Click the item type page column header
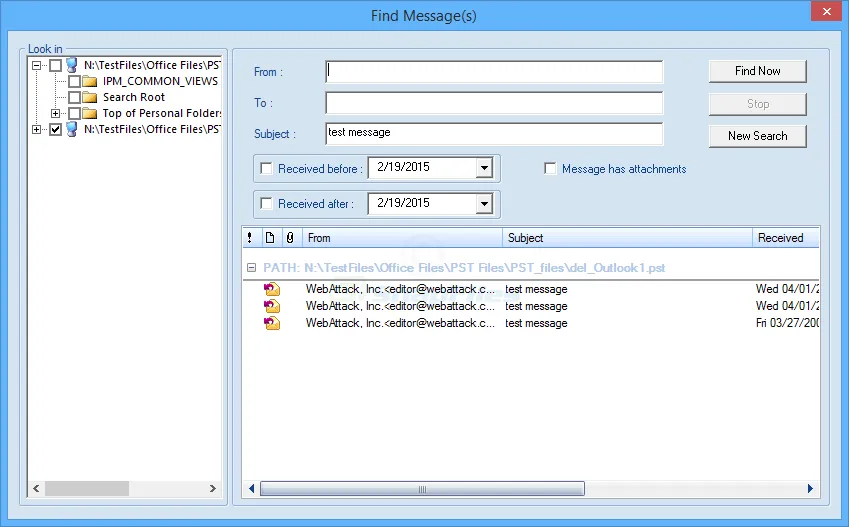This screenshot has height=527, width=849. [x=270, y=238]
